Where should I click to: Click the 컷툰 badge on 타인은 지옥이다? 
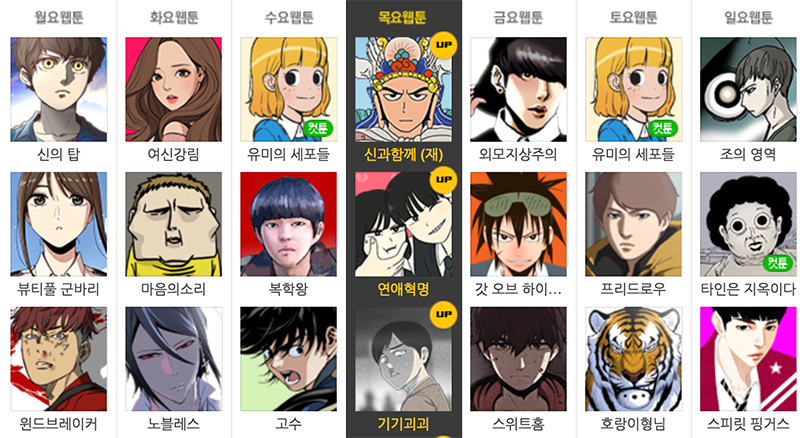tap(778, 263)
